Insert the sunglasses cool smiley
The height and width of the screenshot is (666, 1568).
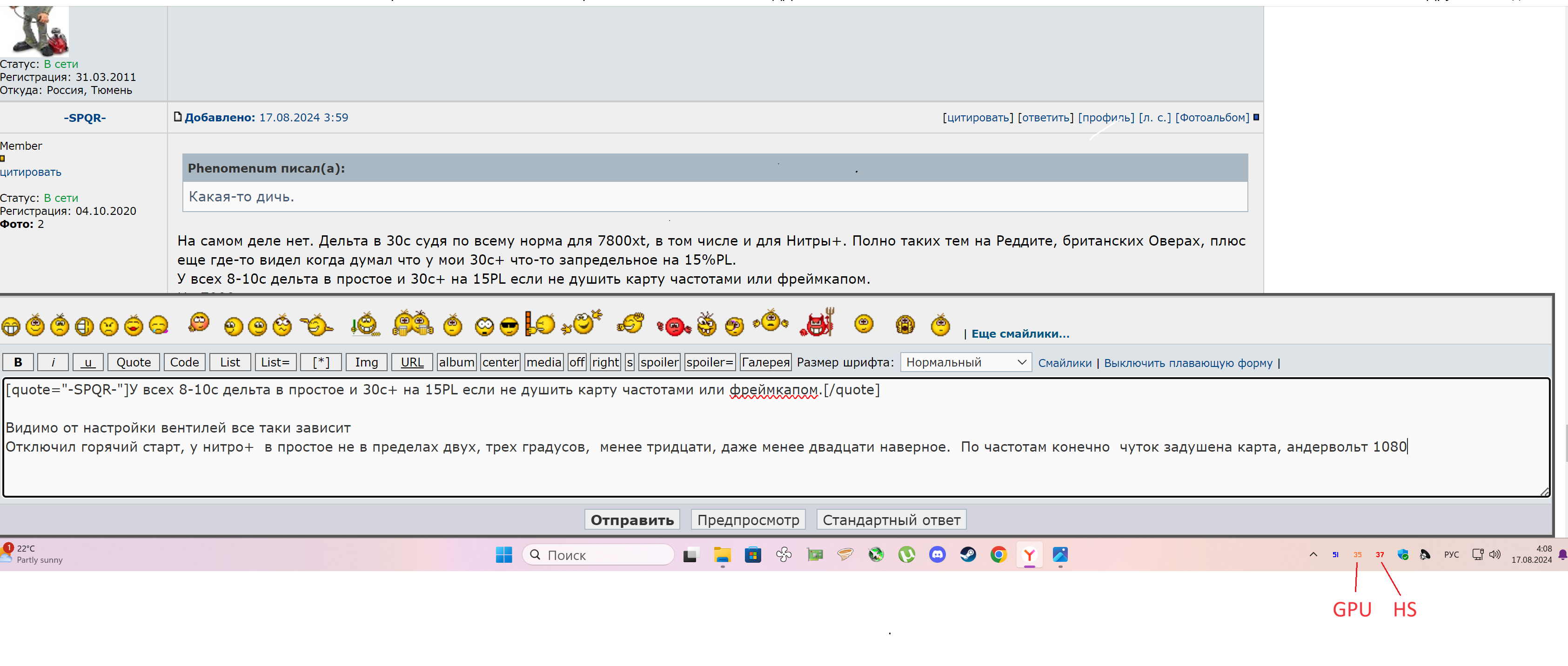[509, 326]
